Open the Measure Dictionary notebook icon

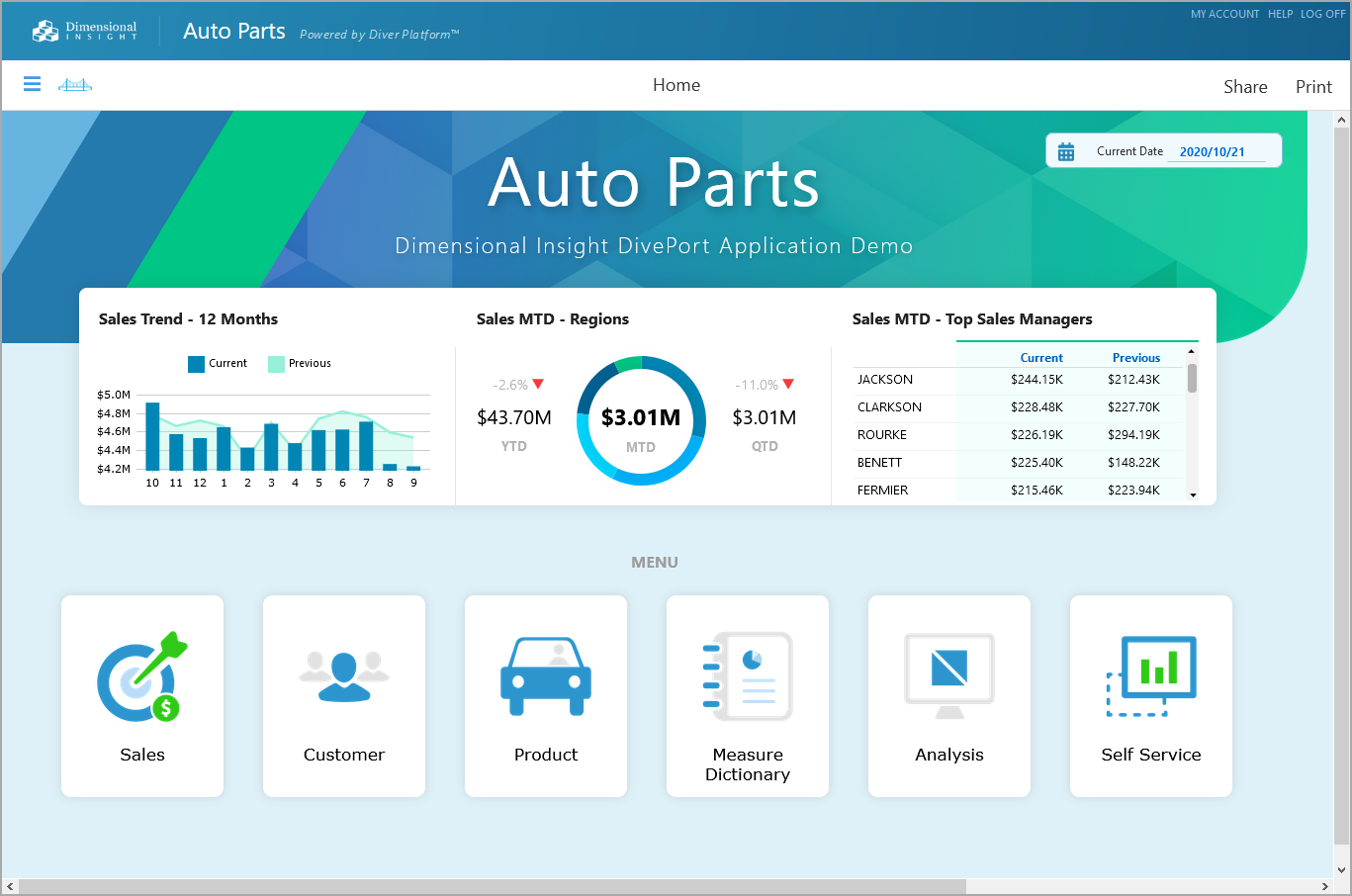click(747, 675)
